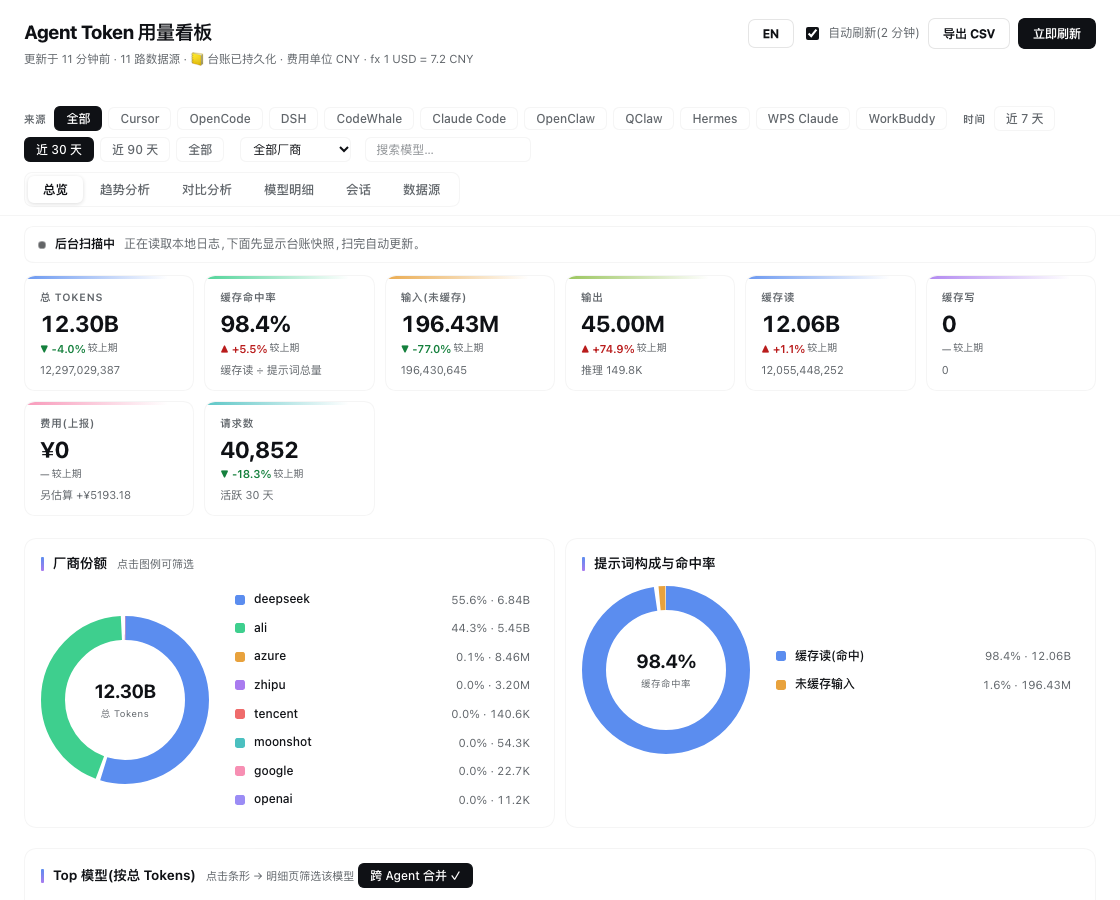Switch to the 趋势分析 tab
The height and width of the screenshot is (900, 1120).
click(124, 189)
